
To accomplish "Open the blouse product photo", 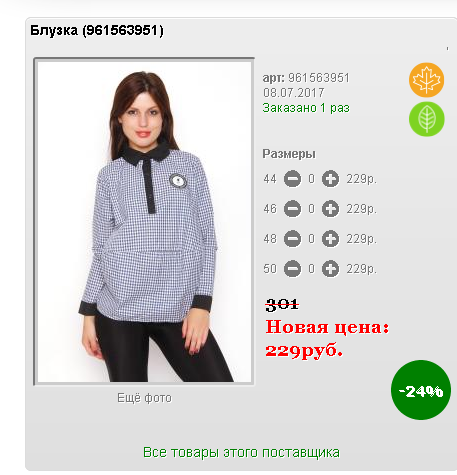I will point(144,222).
